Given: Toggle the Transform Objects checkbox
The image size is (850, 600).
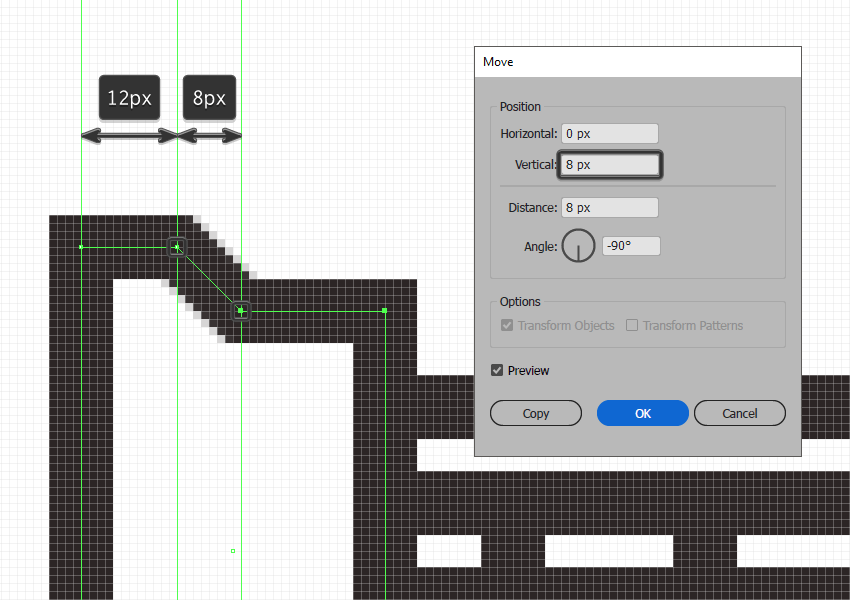Looking at the screenshot, I should 507,325.
